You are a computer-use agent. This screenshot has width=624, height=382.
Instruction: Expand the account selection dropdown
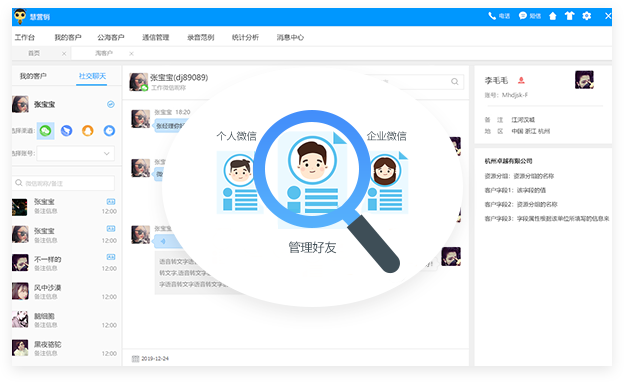76,153
